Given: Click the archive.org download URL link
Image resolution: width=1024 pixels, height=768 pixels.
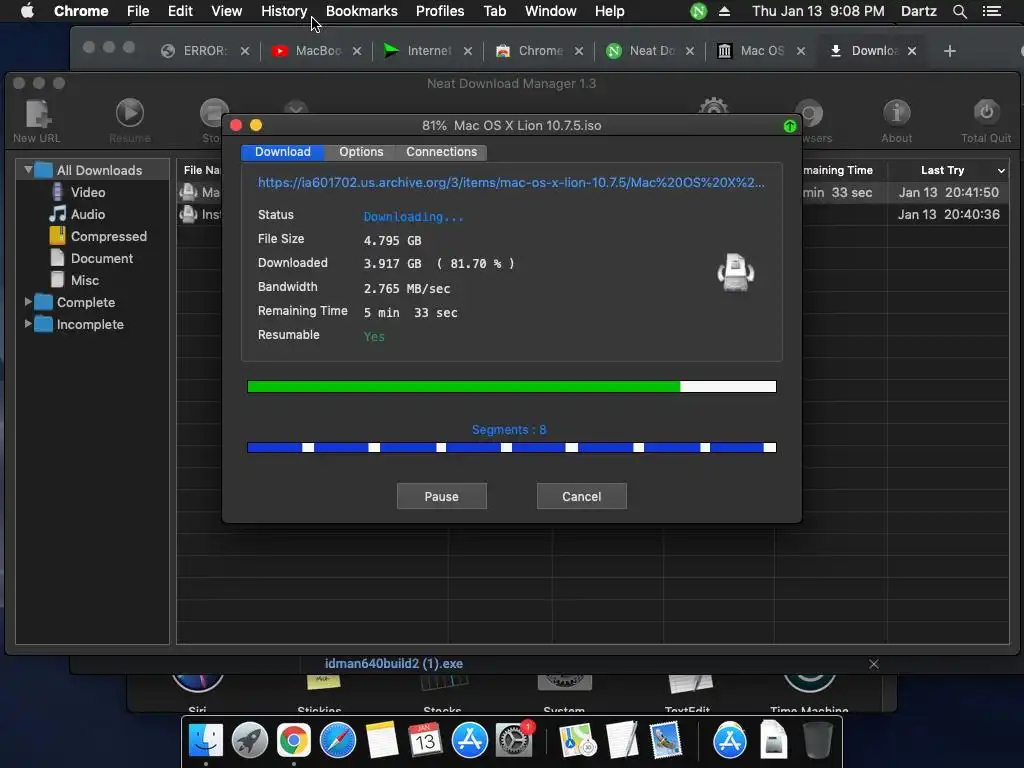Looking at the screenshot, I should [x=511, y=183].
